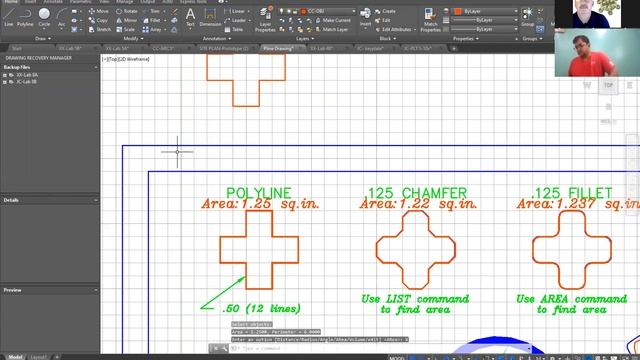Viewport: 640px width, 360px height.
Task: Click Make Current layer
Action: [x=333, y=20]
